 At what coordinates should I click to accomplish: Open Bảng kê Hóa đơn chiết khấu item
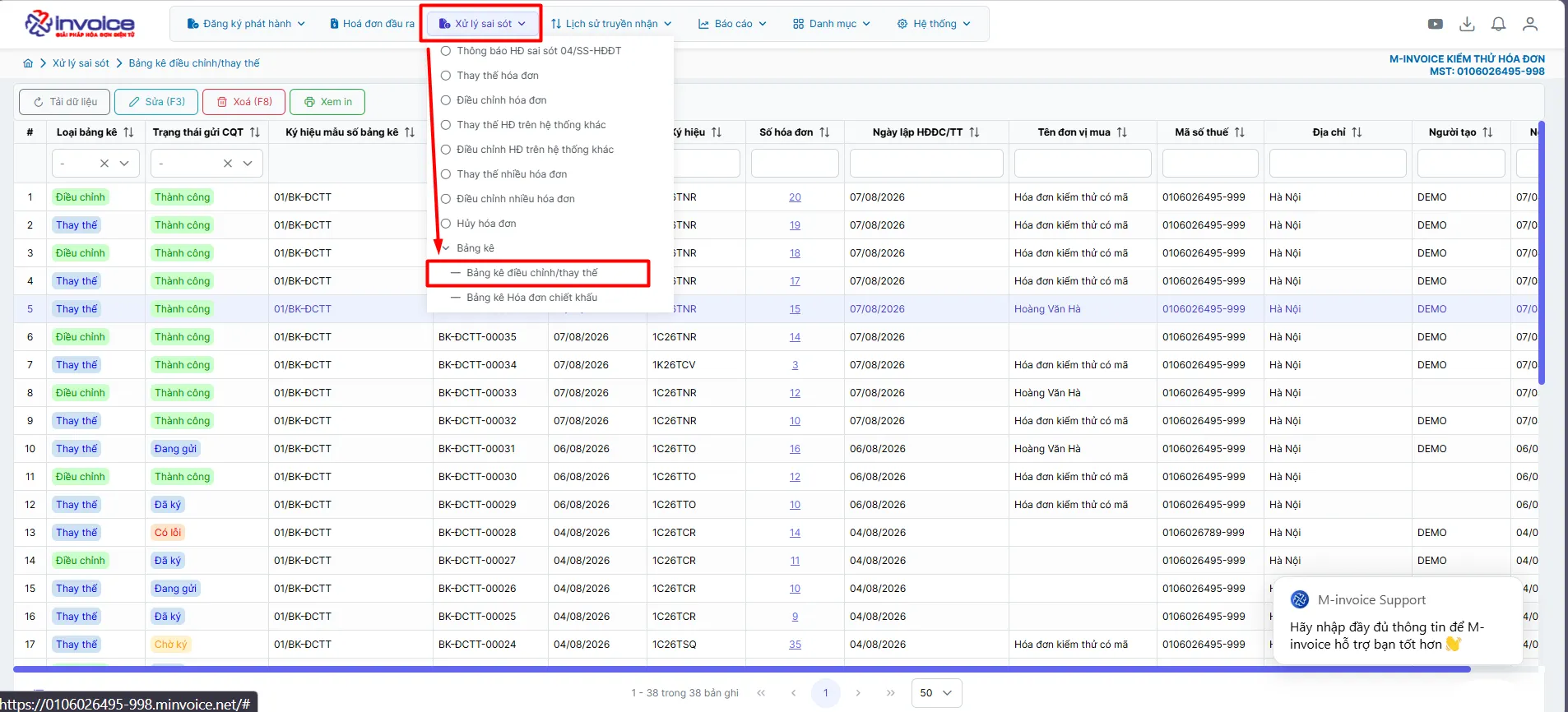coord(531,298)
